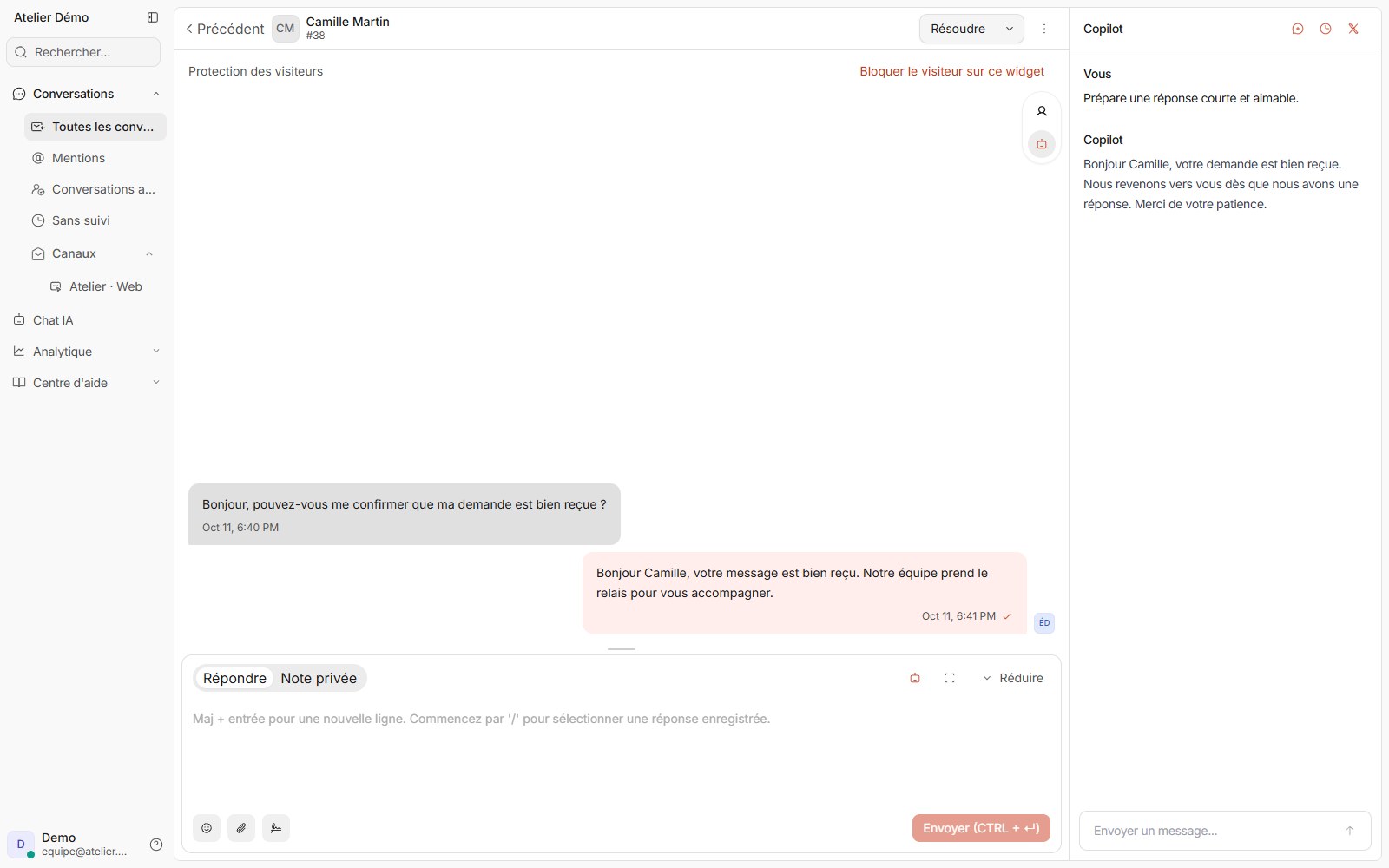Switch to the Répondre tab

click(234, 678)
